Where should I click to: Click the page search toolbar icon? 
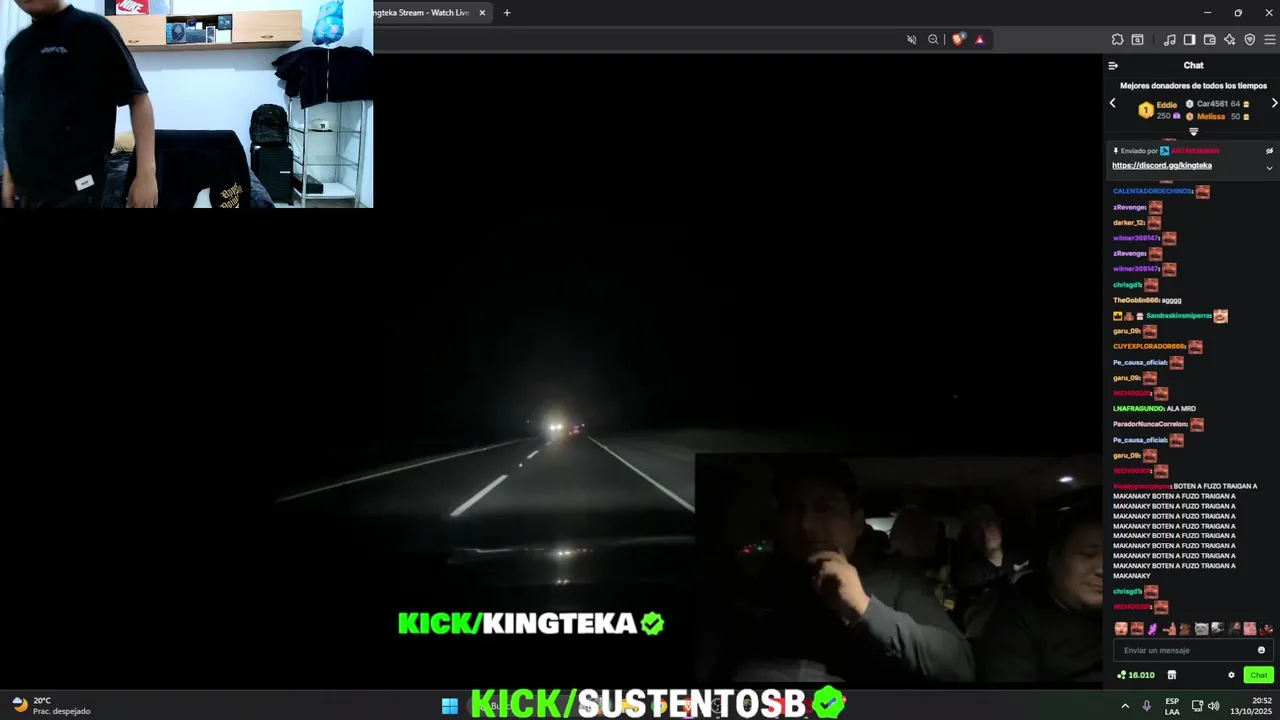point(1137,40)
